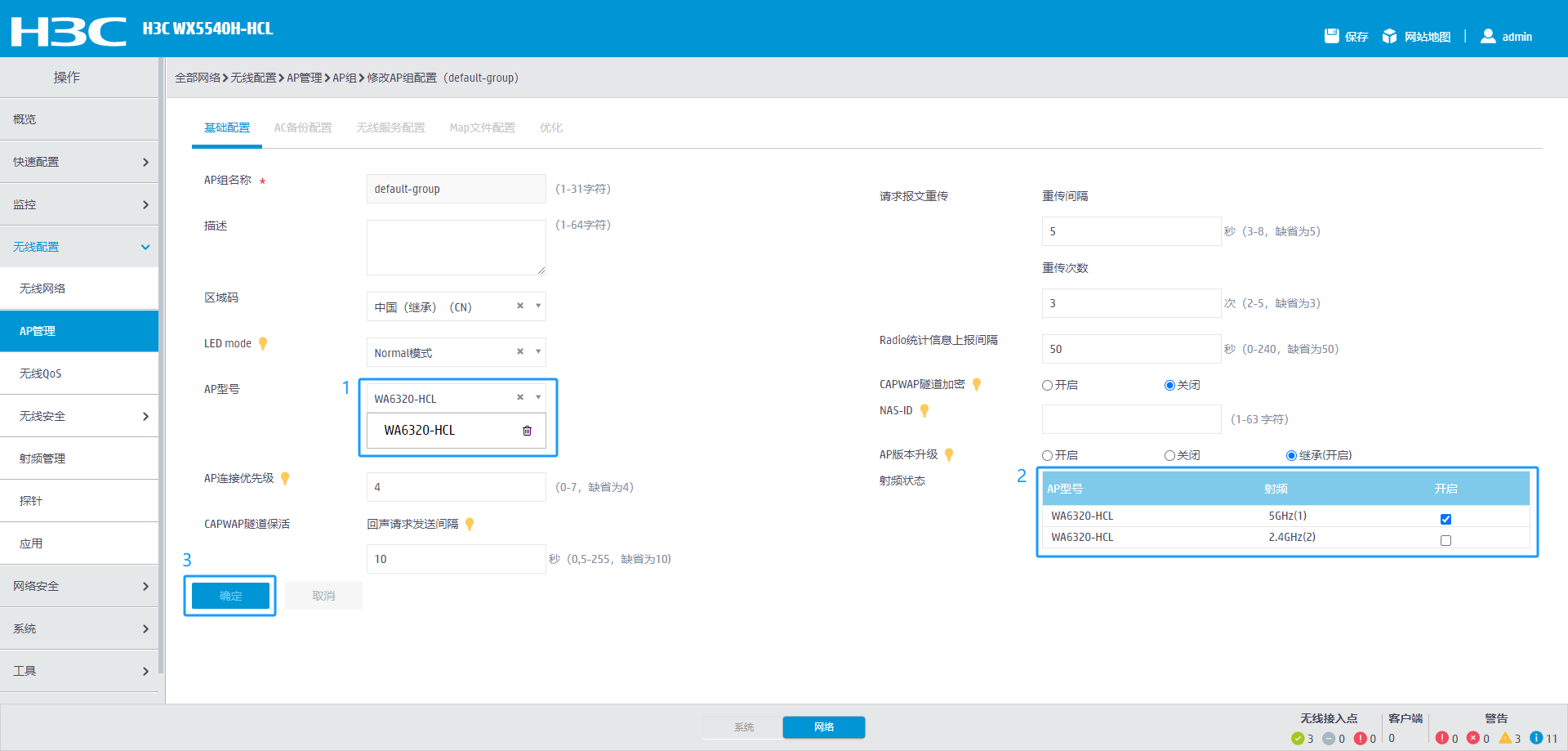This screenshot has width=1568, height=751.
Task: Delete WA6320-HCL using the trash icon
Action: click(527, 431)
